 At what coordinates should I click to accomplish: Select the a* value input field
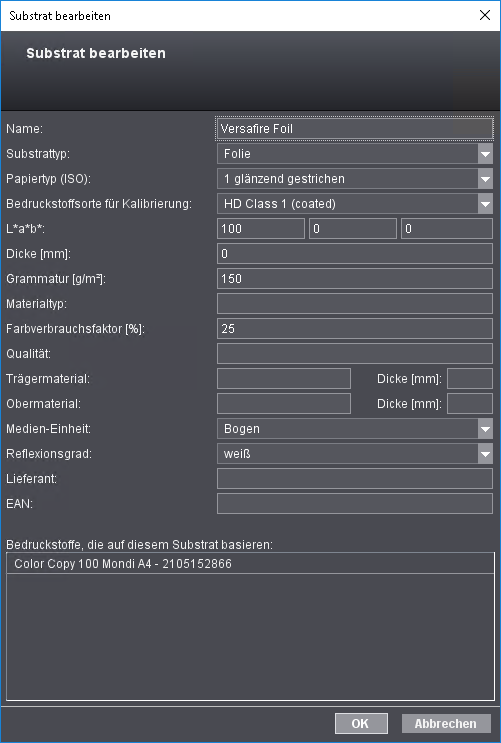point(353,229)
